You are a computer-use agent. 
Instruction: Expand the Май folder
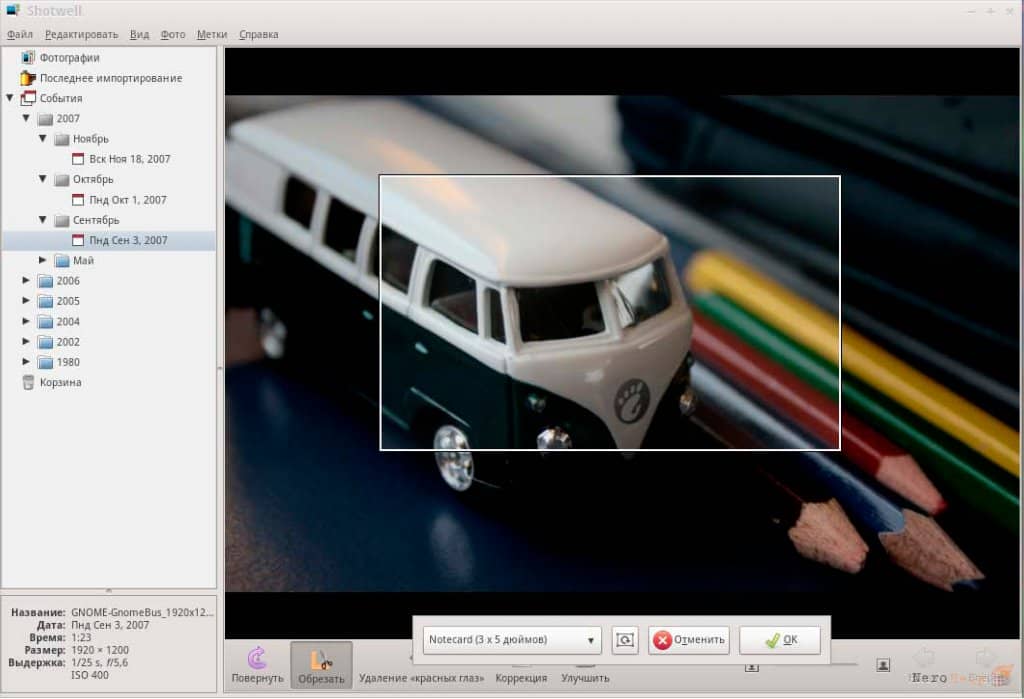coord(42,260)
